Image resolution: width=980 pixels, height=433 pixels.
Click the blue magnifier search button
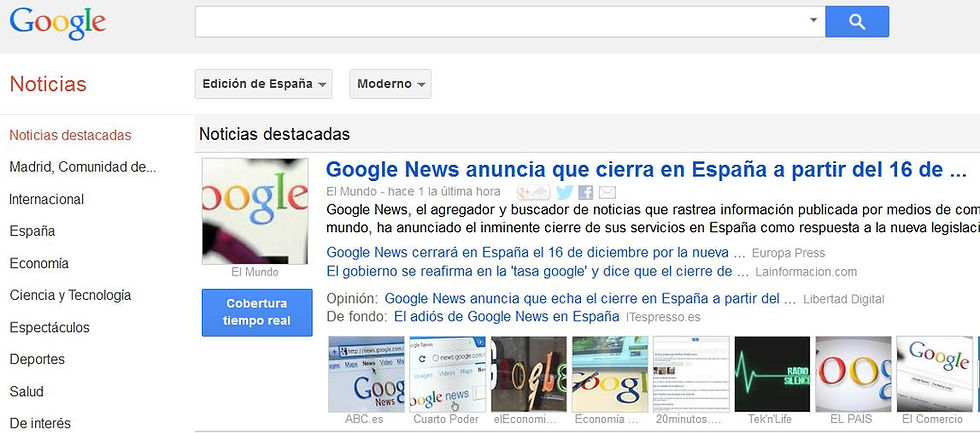tap(857, 22)
